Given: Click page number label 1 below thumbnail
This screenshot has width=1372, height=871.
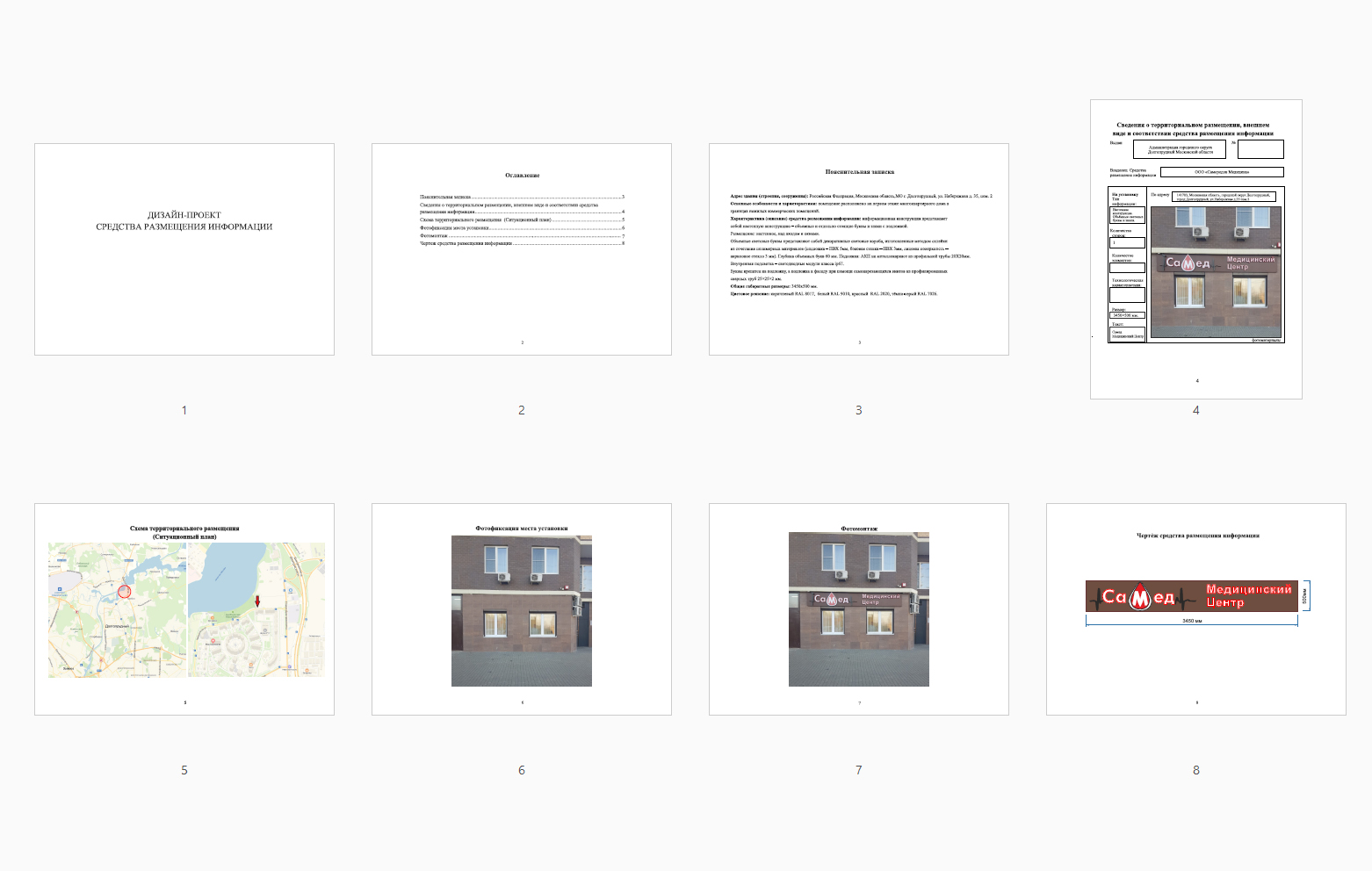Looking at the screenshot, I should 184,410.
